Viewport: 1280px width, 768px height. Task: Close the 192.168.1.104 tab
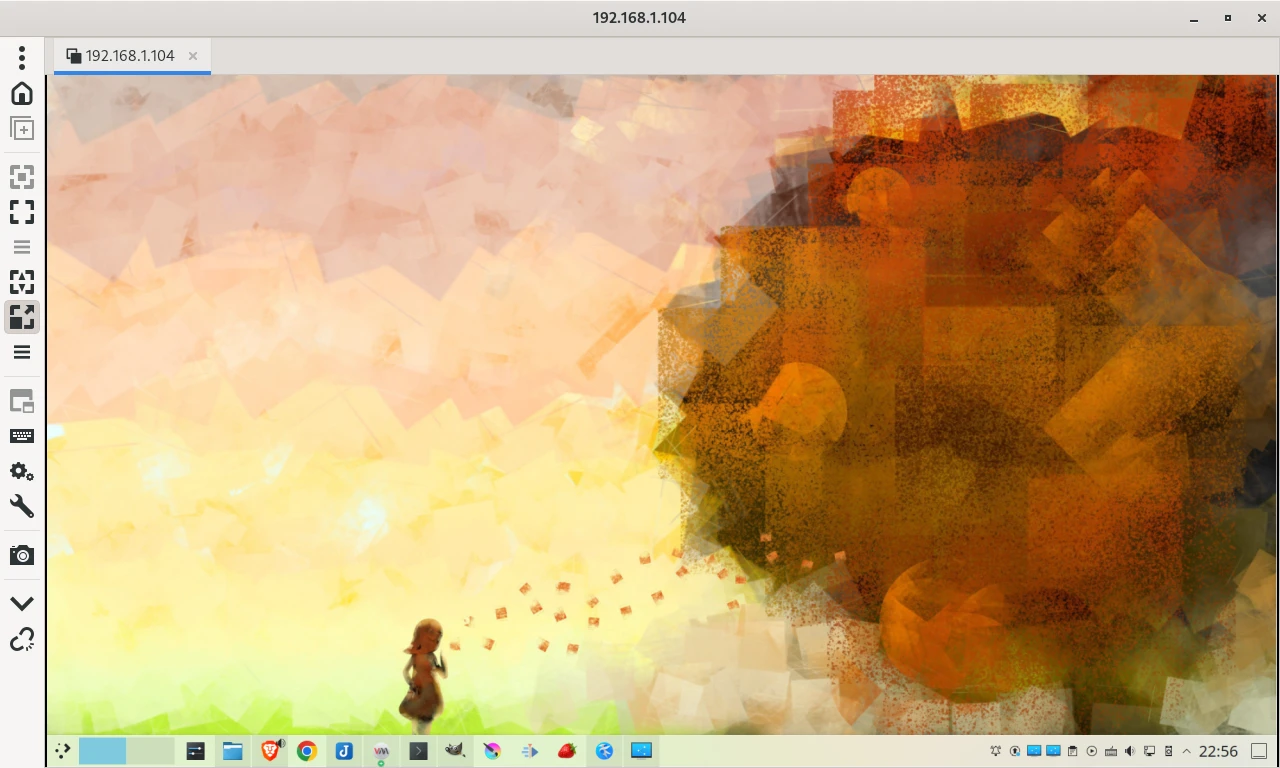(193, 56)
